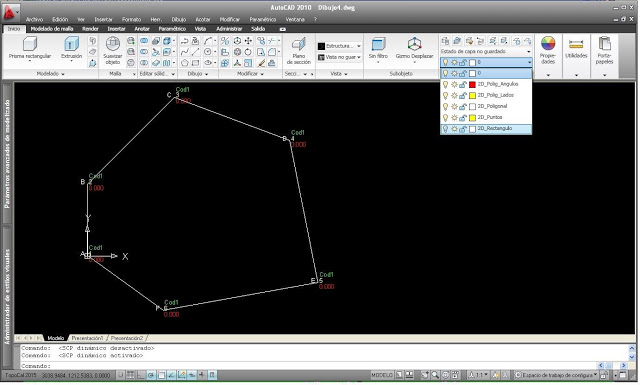
Task: Pick the Polygon draw tool
Action: 184,63
